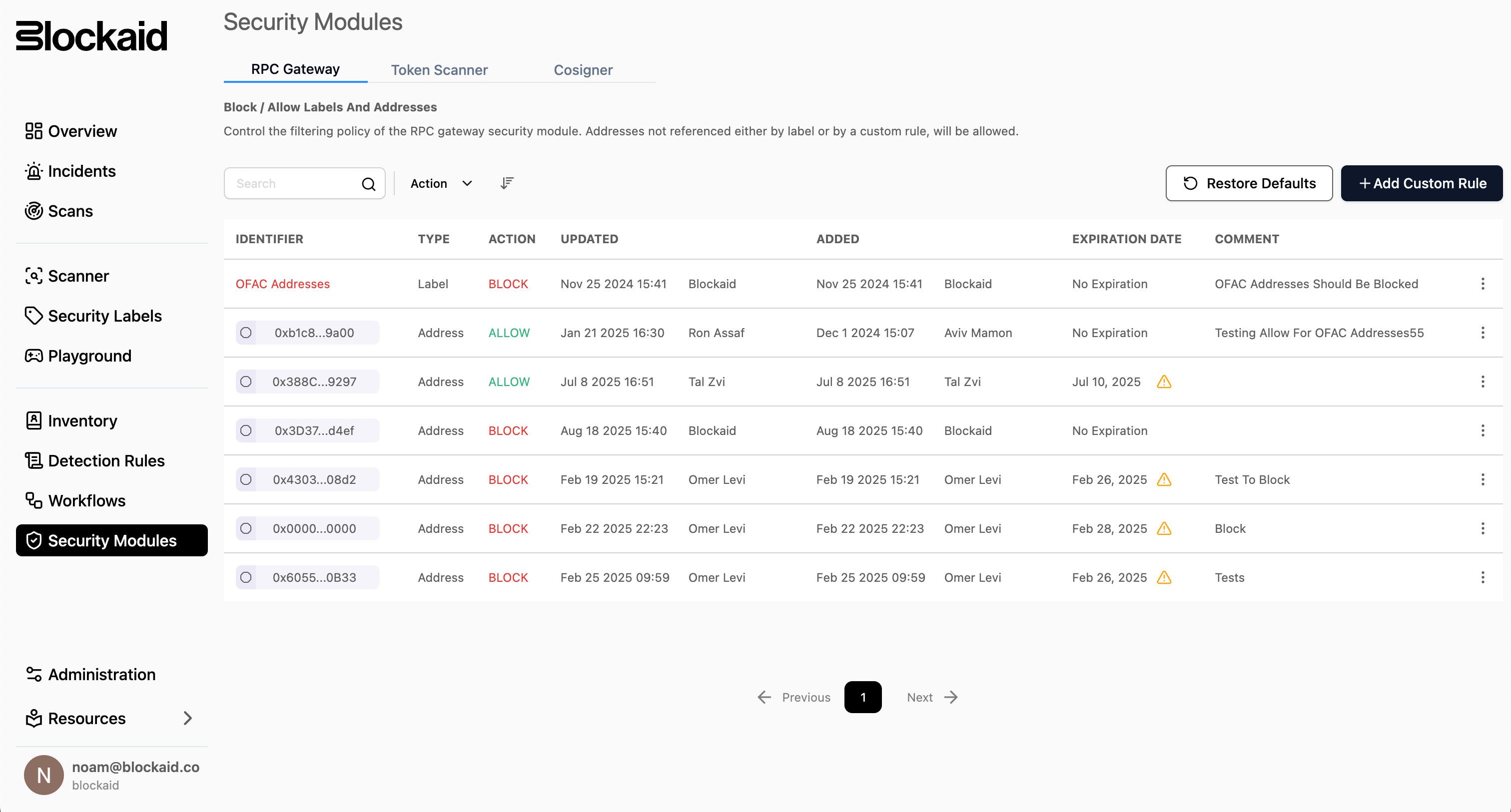Click the Blockaid logo
This screenshot has height=812, width=1511.
pos(91,36)
